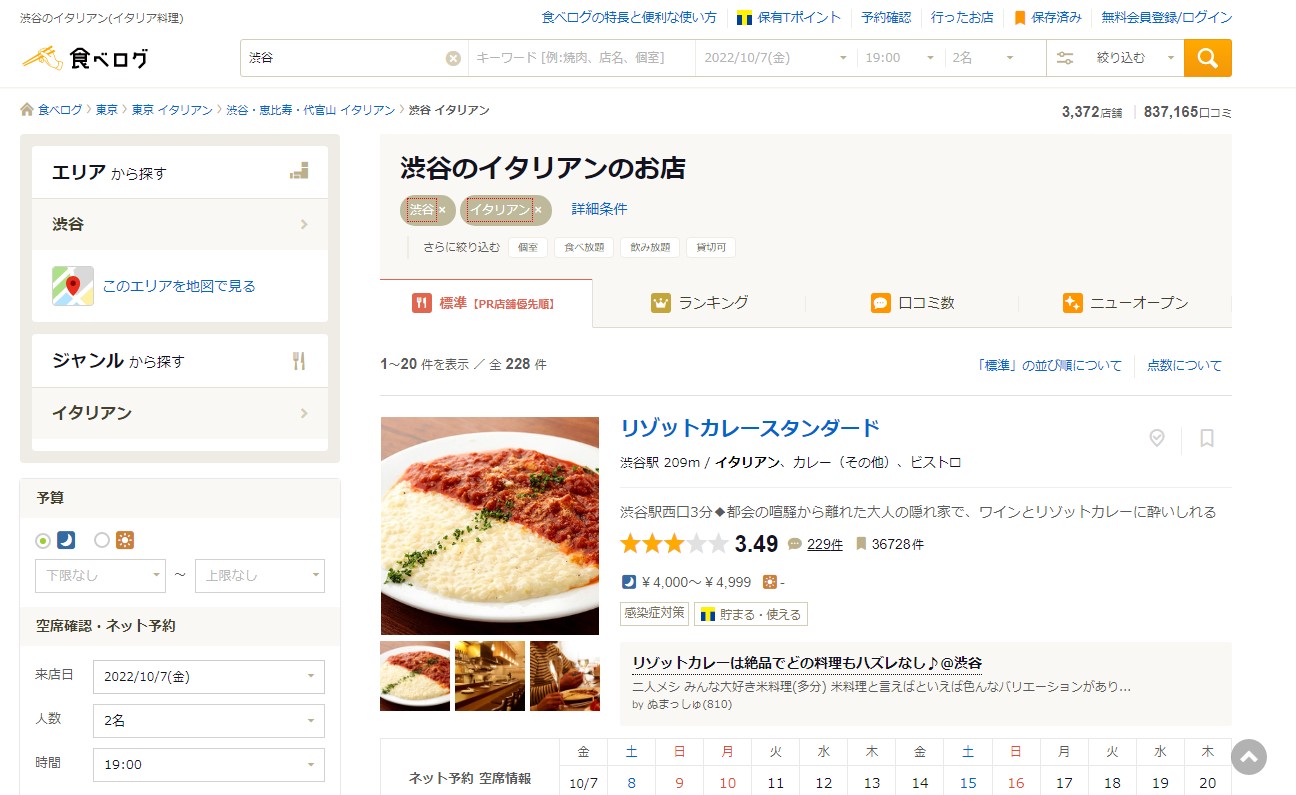Select the first risotto small thumbnail
Screen dimensions: 1296x795
coord(415,676)
